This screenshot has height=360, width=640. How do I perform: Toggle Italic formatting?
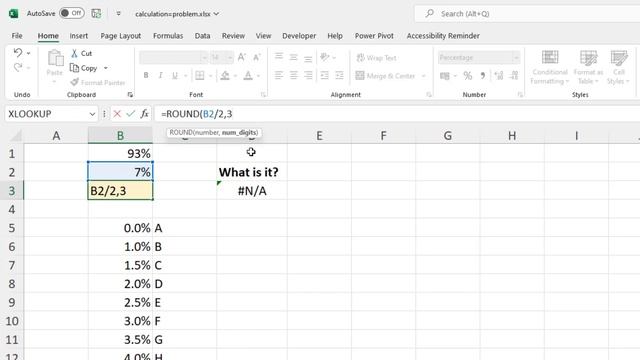click(x=160, y=76)
